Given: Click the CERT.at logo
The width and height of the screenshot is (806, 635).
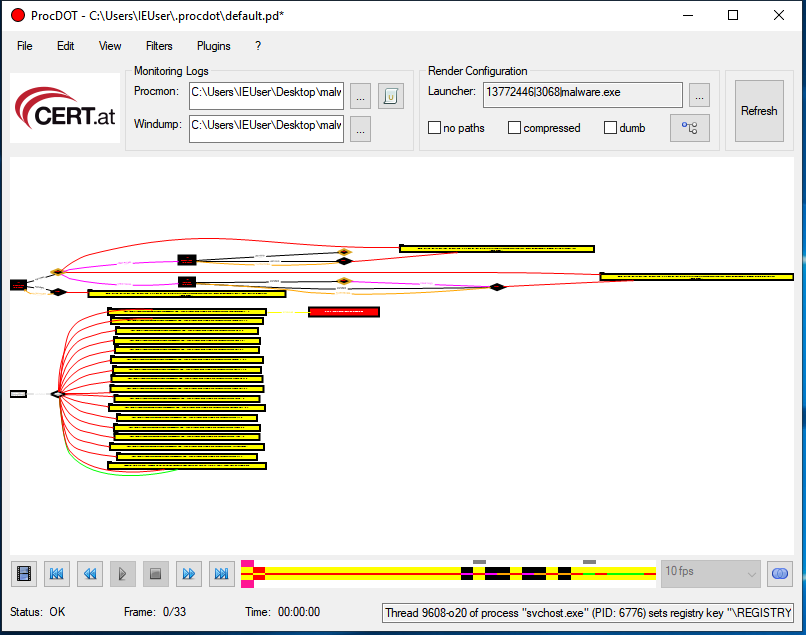Looking at the screenshot, I should click(x=65, y=108).
